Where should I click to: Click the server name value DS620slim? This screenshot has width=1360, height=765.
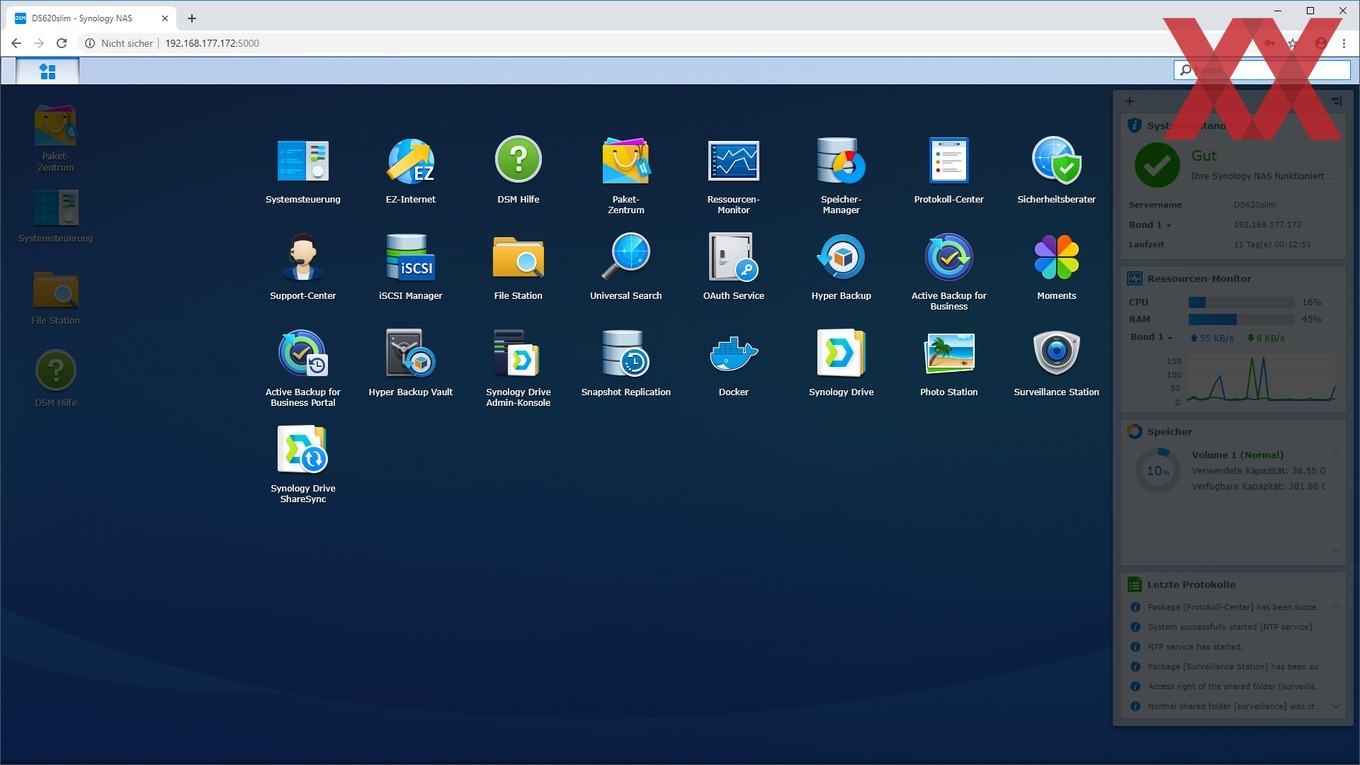click(x=1256, y=204)
